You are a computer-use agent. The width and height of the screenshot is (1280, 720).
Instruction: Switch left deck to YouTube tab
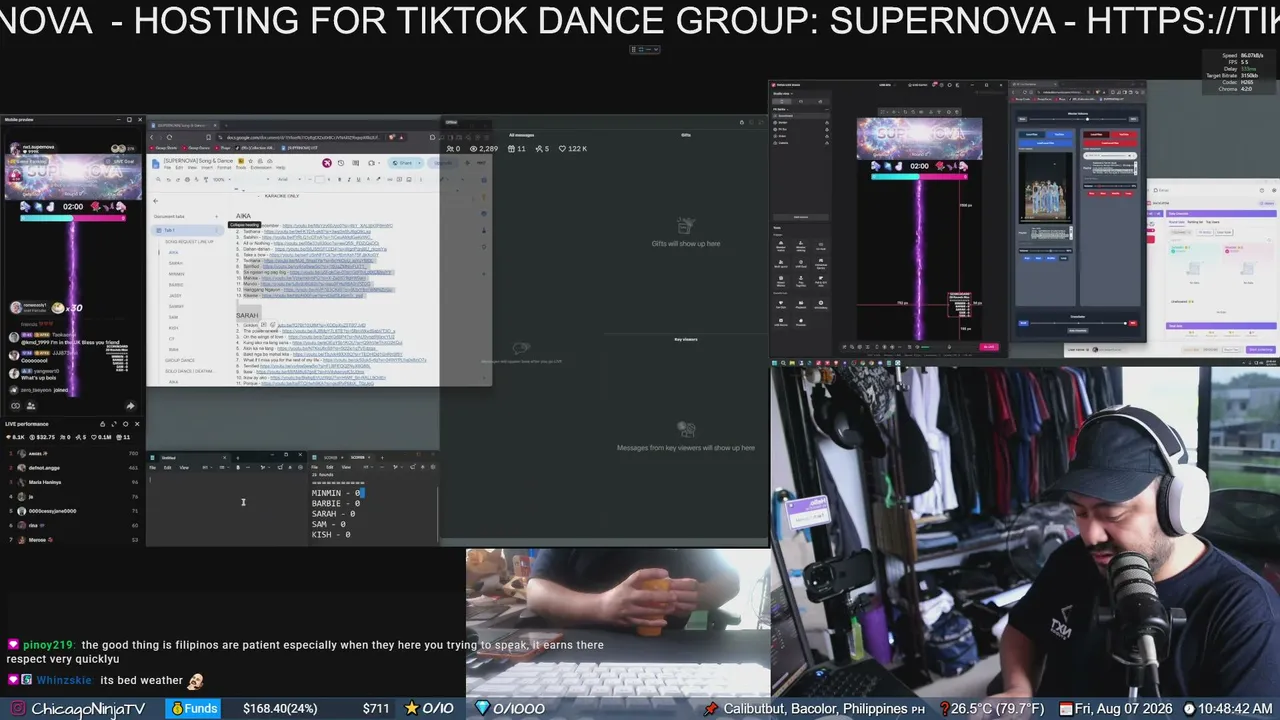point(1058,134)
